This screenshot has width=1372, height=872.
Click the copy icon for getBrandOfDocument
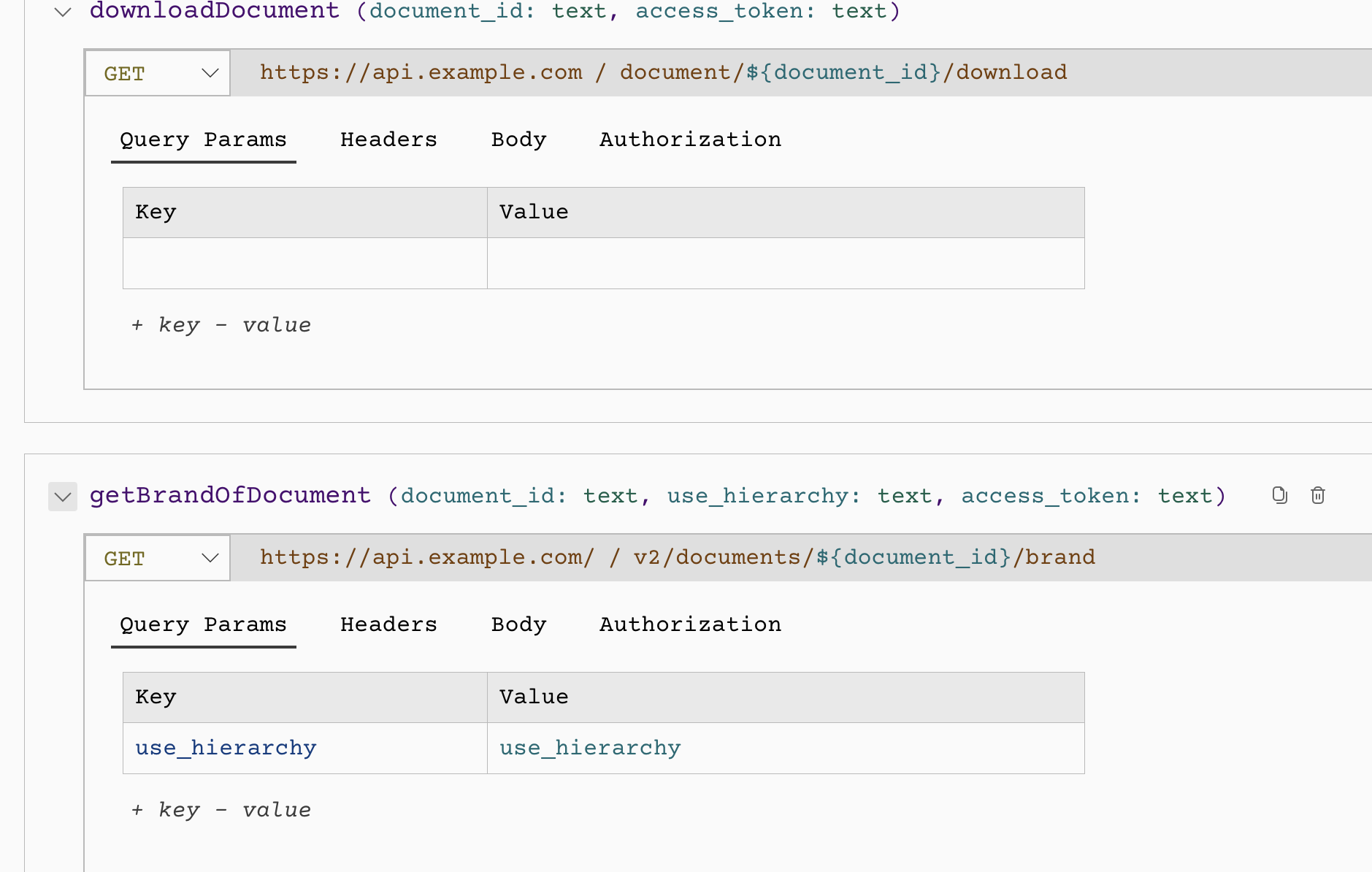click(x=1279, y=495)
